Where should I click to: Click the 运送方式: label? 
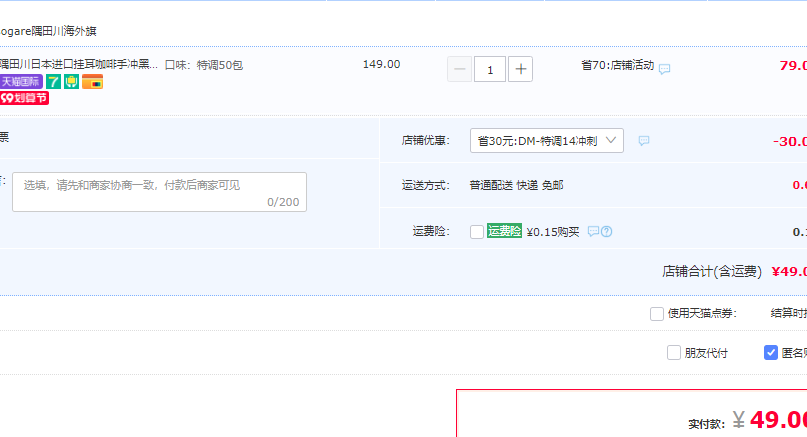click(x=426, y=185)
